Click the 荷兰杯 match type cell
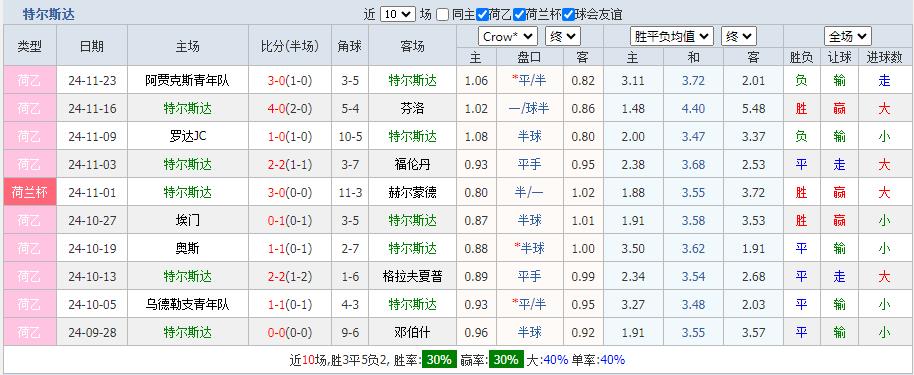This screenshot has width=914, height=375. [x=30, y=192]
